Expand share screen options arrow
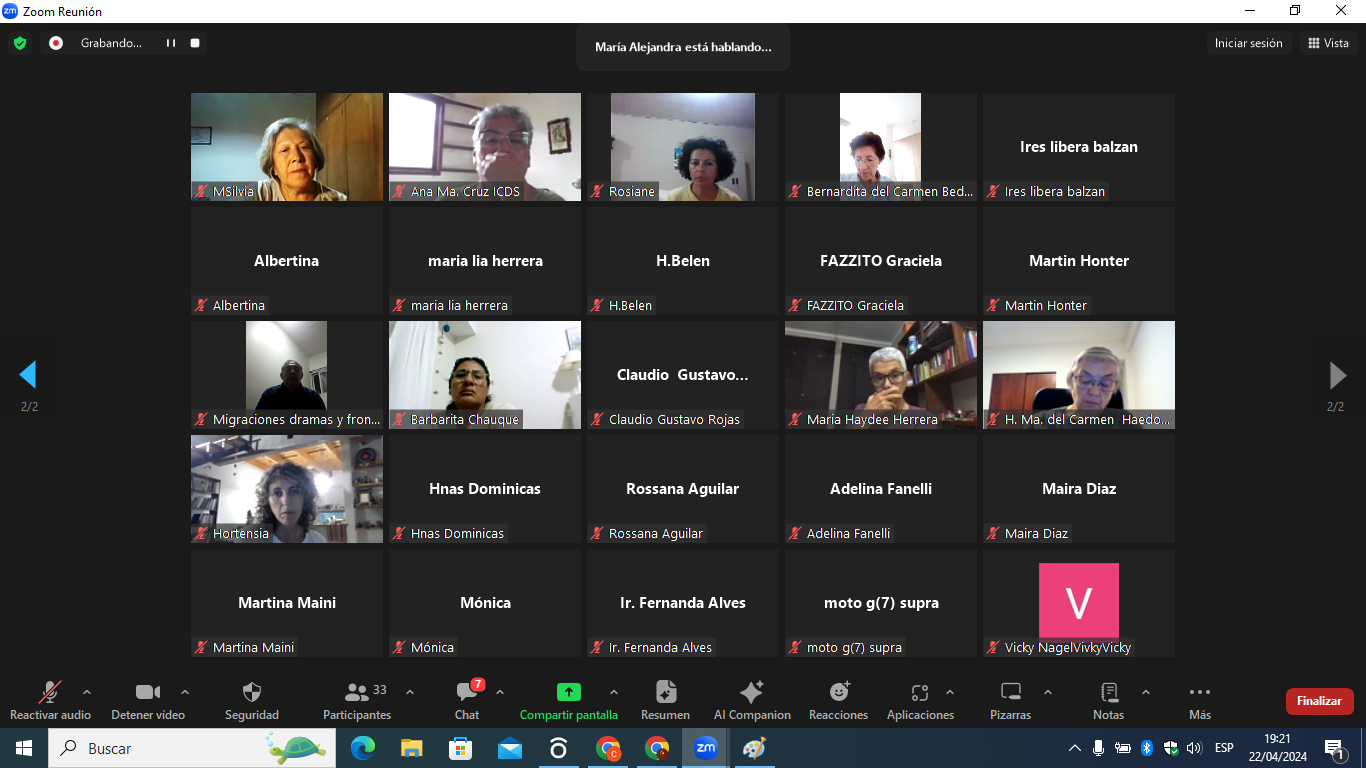 point(614,692)
